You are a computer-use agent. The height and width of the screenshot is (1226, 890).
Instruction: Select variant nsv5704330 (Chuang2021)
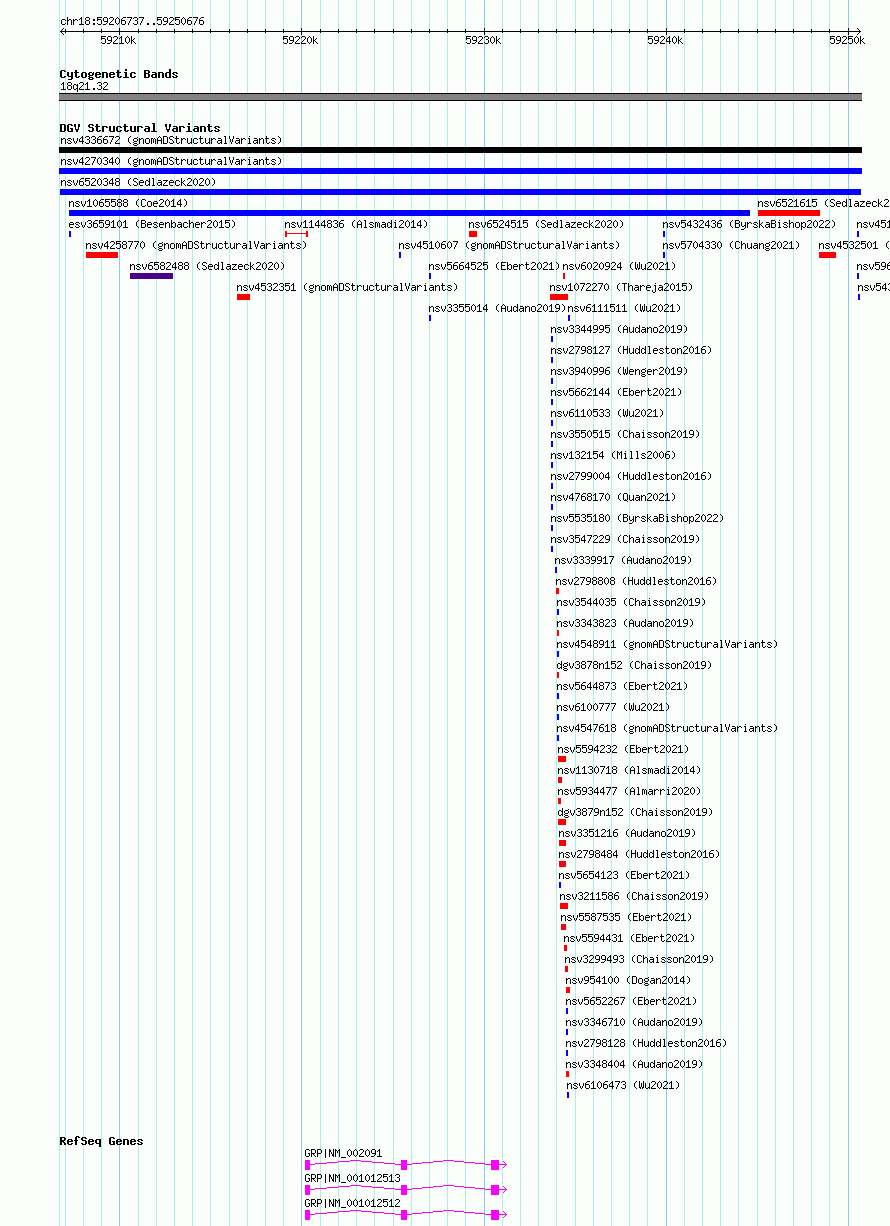(732, 245)
